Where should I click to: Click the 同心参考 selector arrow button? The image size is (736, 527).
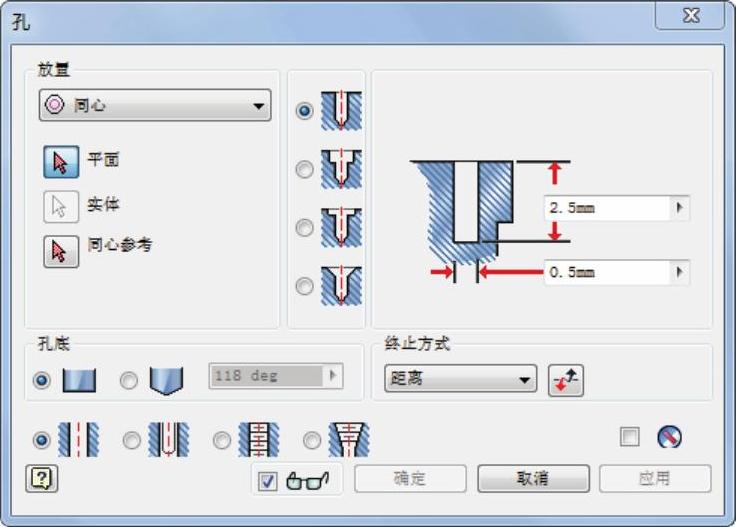click(61, 252)
